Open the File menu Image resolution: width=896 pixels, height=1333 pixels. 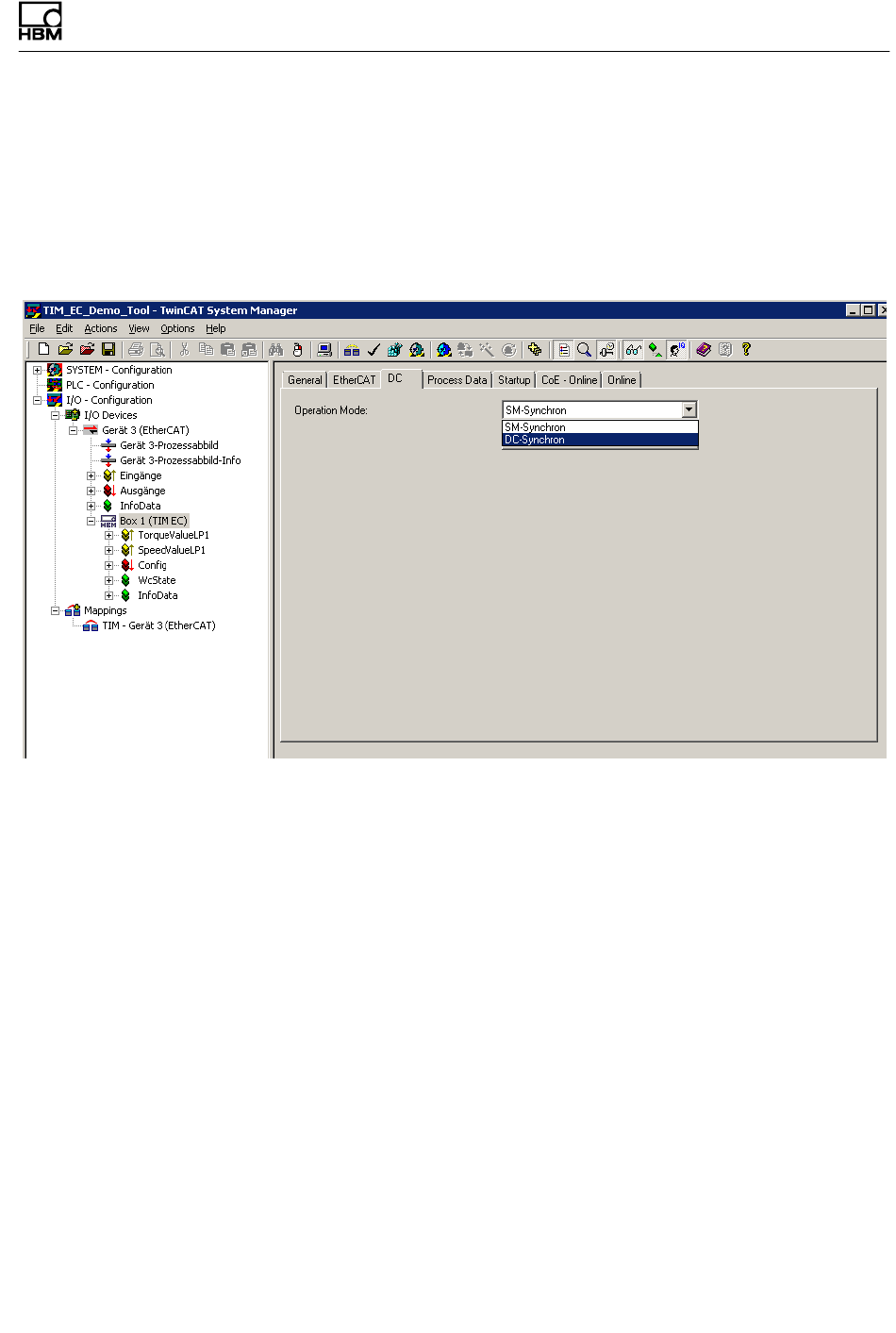click(x=37, y=328)
